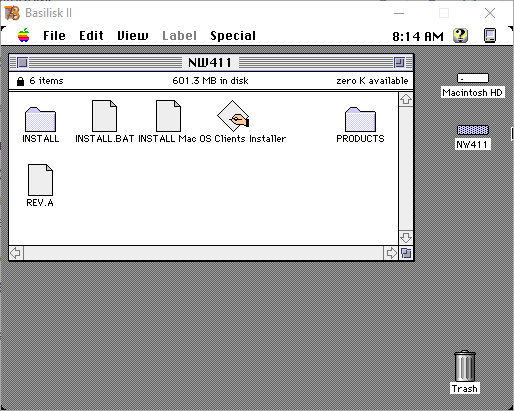Select the Mac OS Clients Installer icon
Image resolution: width=514 pixels, height=411 pixels.
click(x=233, y=116)
